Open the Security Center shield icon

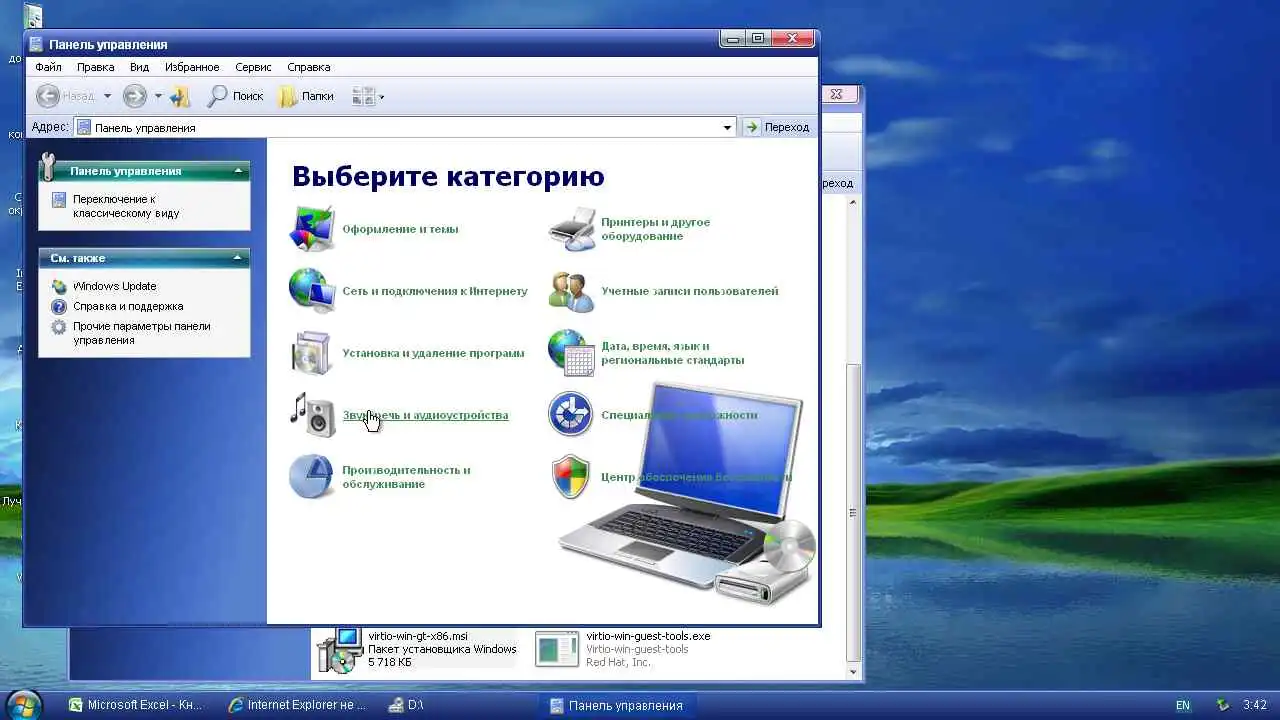571,477
